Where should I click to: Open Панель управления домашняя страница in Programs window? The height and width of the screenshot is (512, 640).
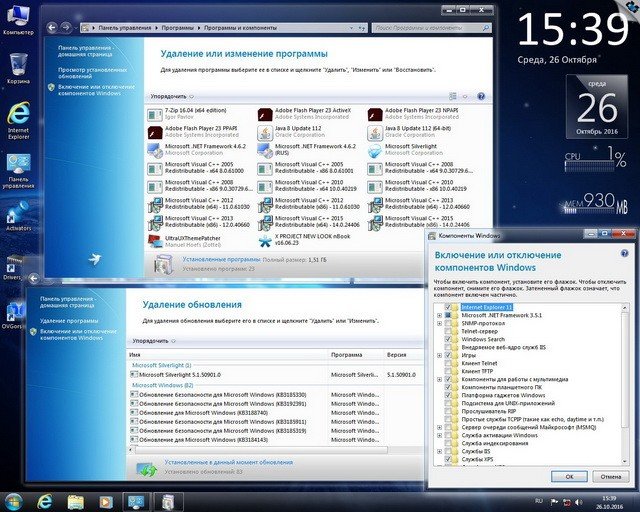click(x=85, y=51)
